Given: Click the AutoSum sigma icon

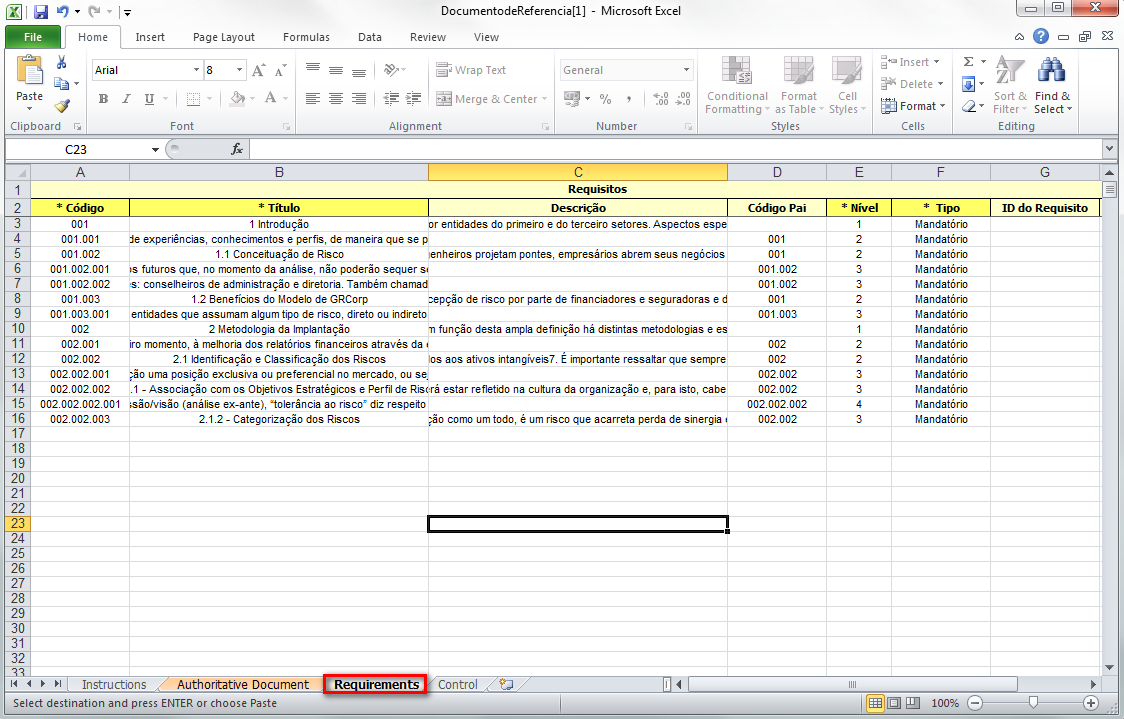Looking at the screenshot, I should click(x=968, y=62).
